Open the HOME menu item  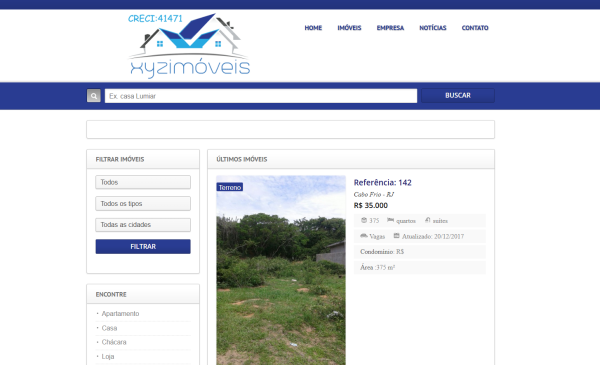tap(313, 28)
